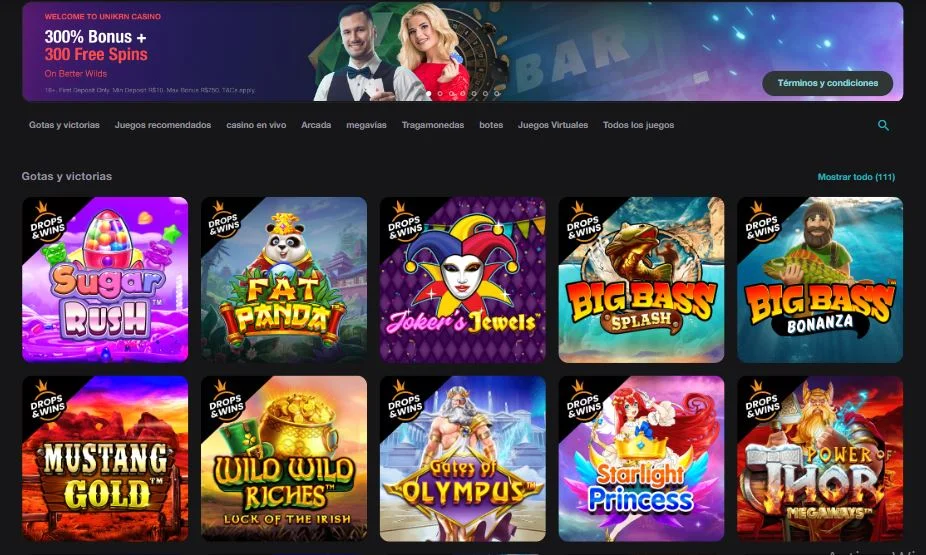The width and height of the screenshot is (926, 555).
Task: Open Big Bass Bonanza game tile
Action: point(820,280)
